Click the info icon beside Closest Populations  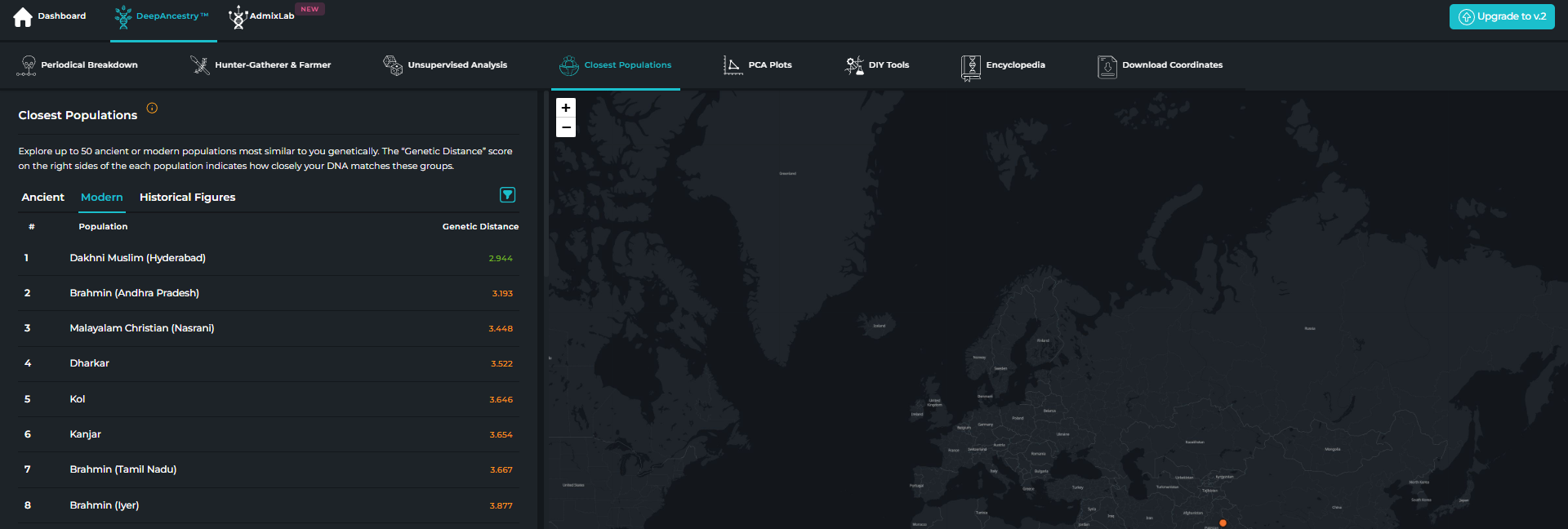tap(152, 108)
